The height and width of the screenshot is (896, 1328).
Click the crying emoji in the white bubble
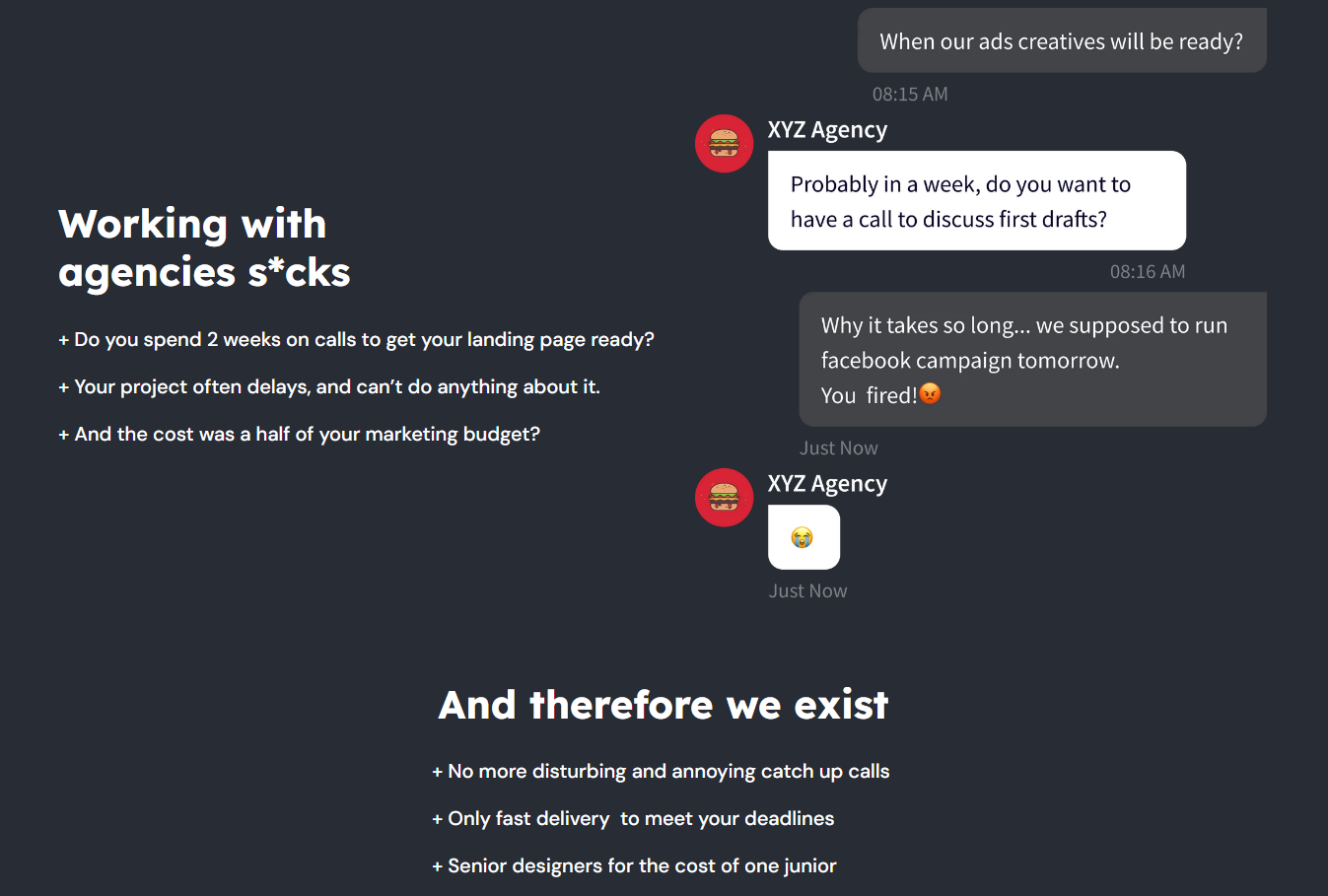point(803,537)
